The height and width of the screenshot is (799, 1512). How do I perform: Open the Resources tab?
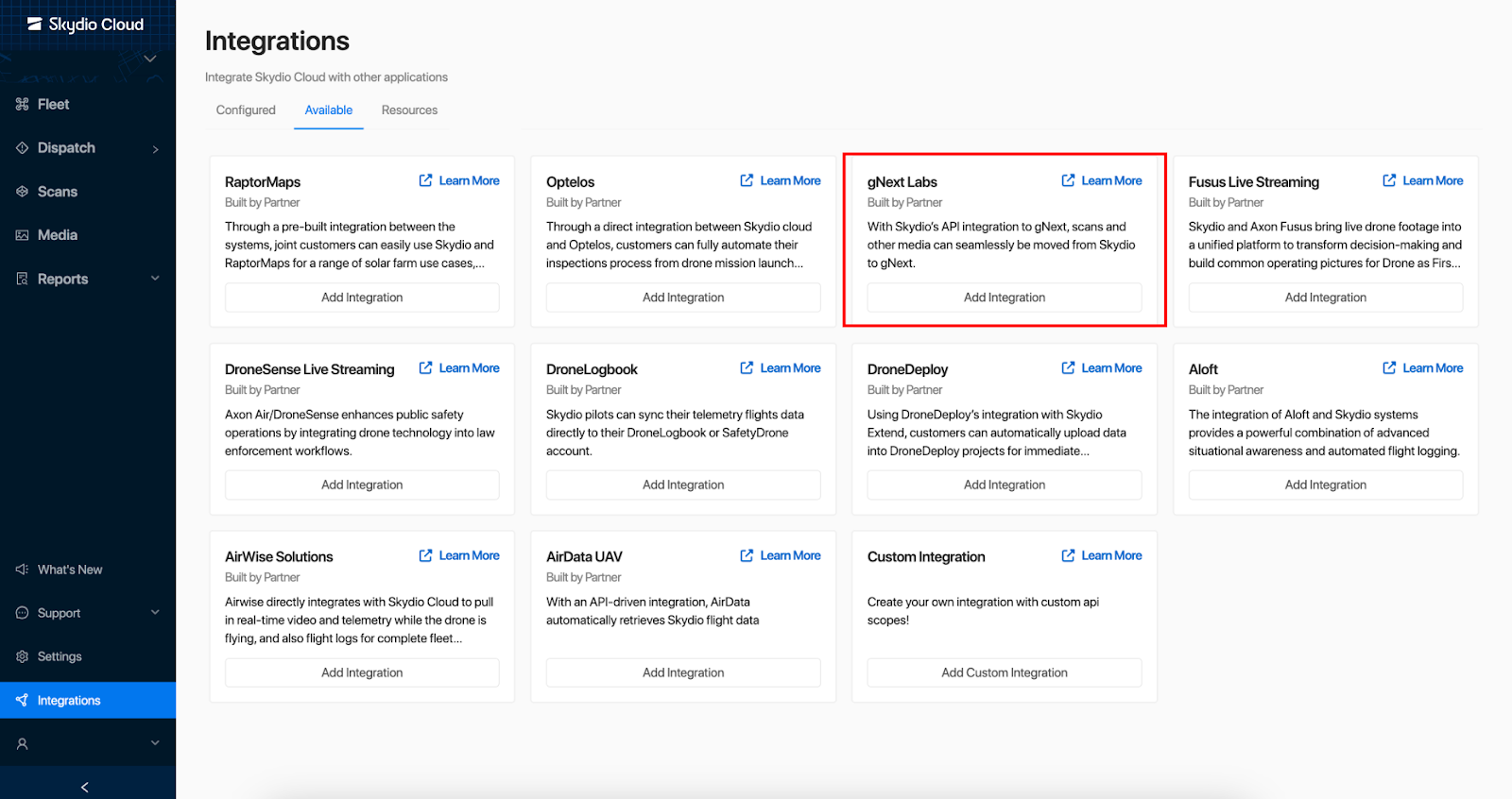[x=409, y=110]
